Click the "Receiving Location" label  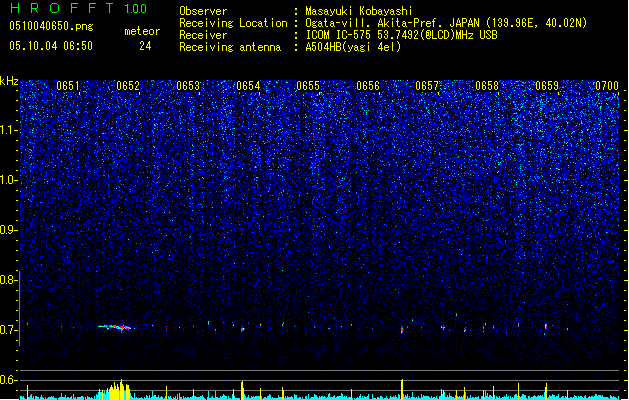233,23
